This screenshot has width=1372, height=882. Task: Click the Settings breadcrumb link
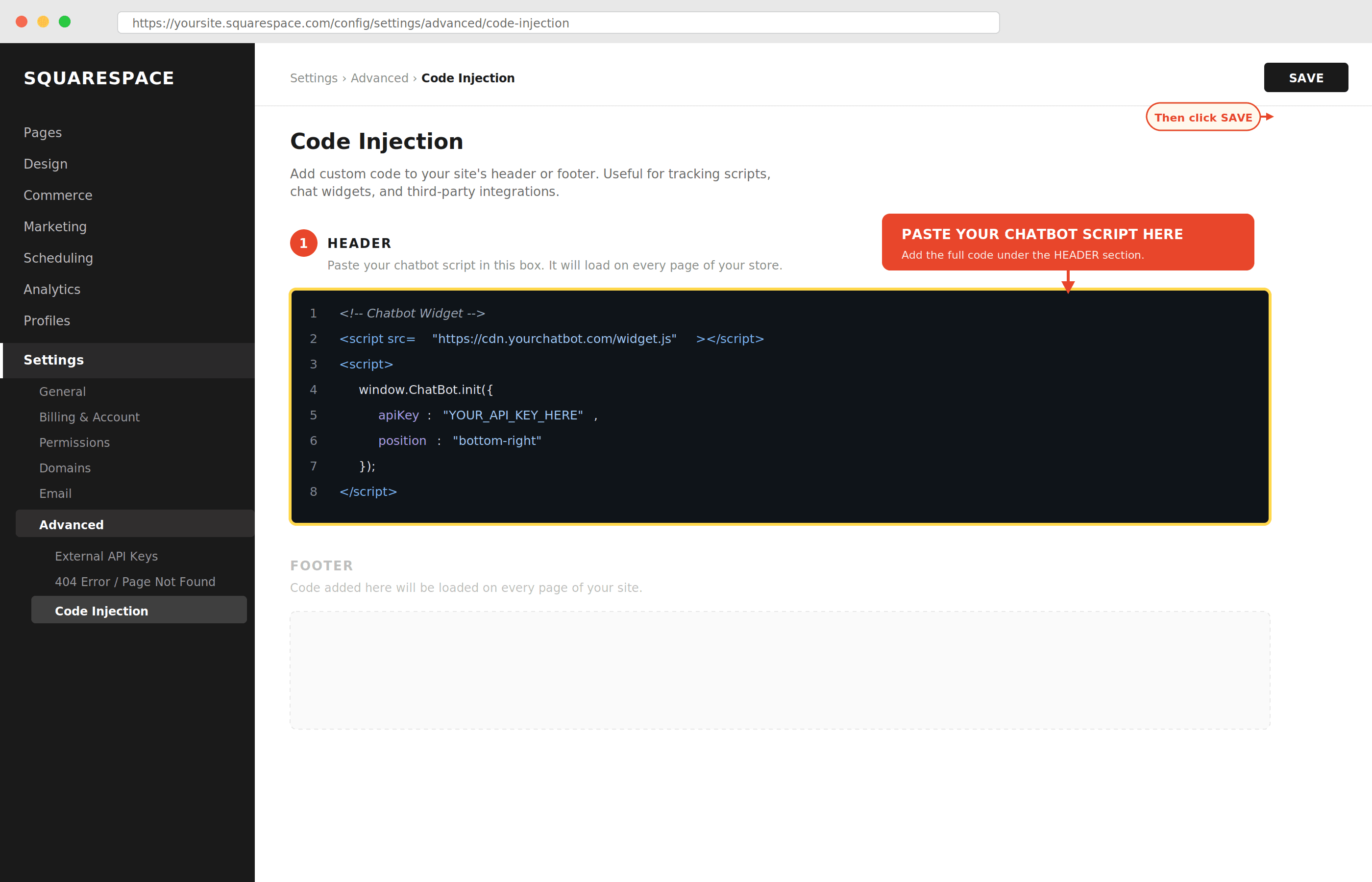point(314,78)
